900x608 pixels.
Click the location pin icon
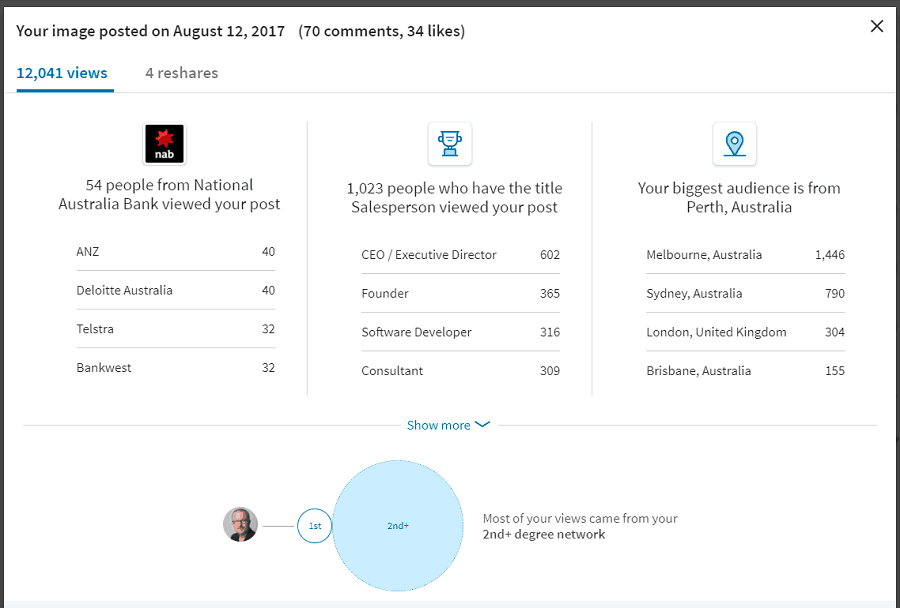(x=734, y=143)
